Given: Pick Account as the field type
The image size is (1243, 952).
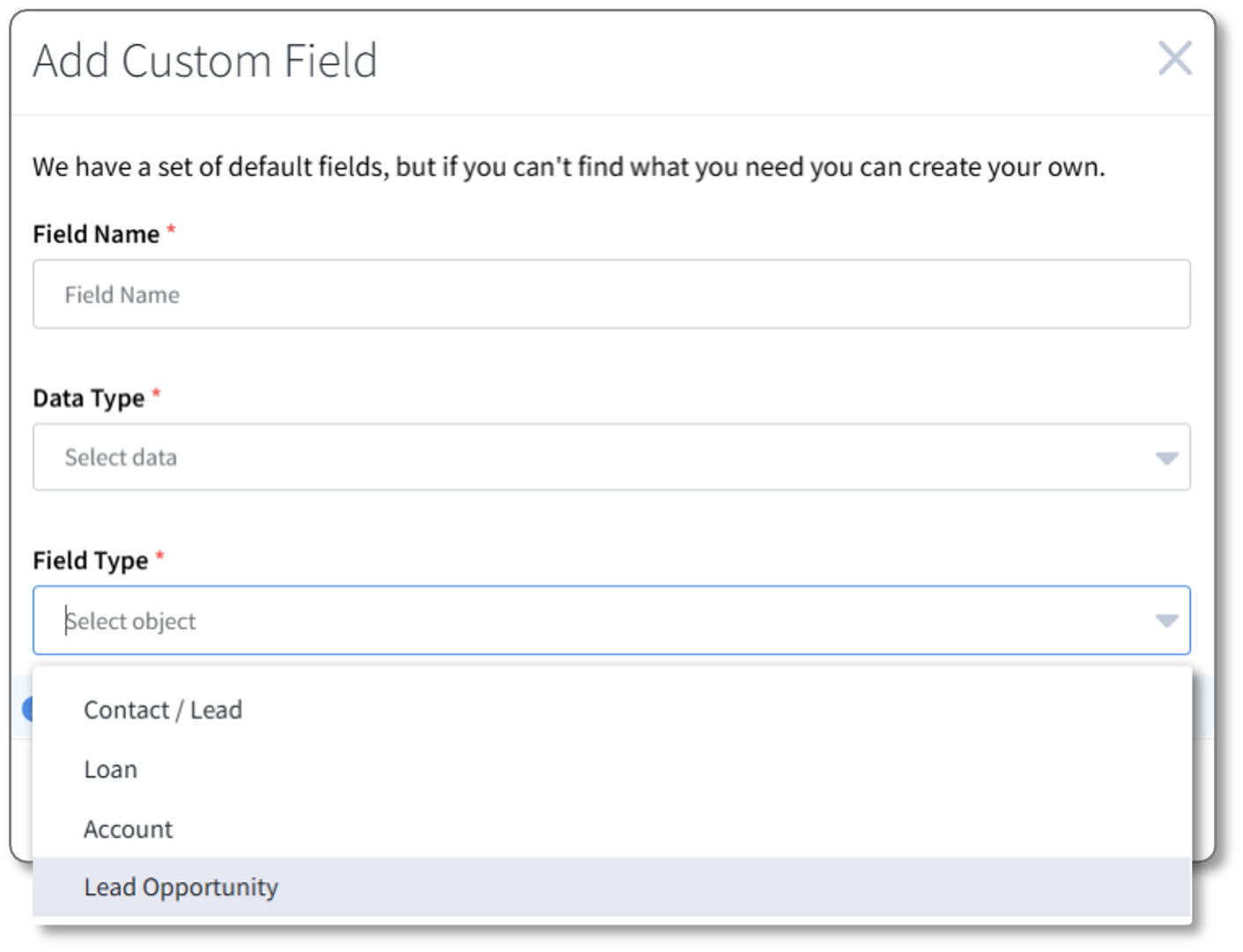Looking at the screenshot, I should tap(611, 829).
